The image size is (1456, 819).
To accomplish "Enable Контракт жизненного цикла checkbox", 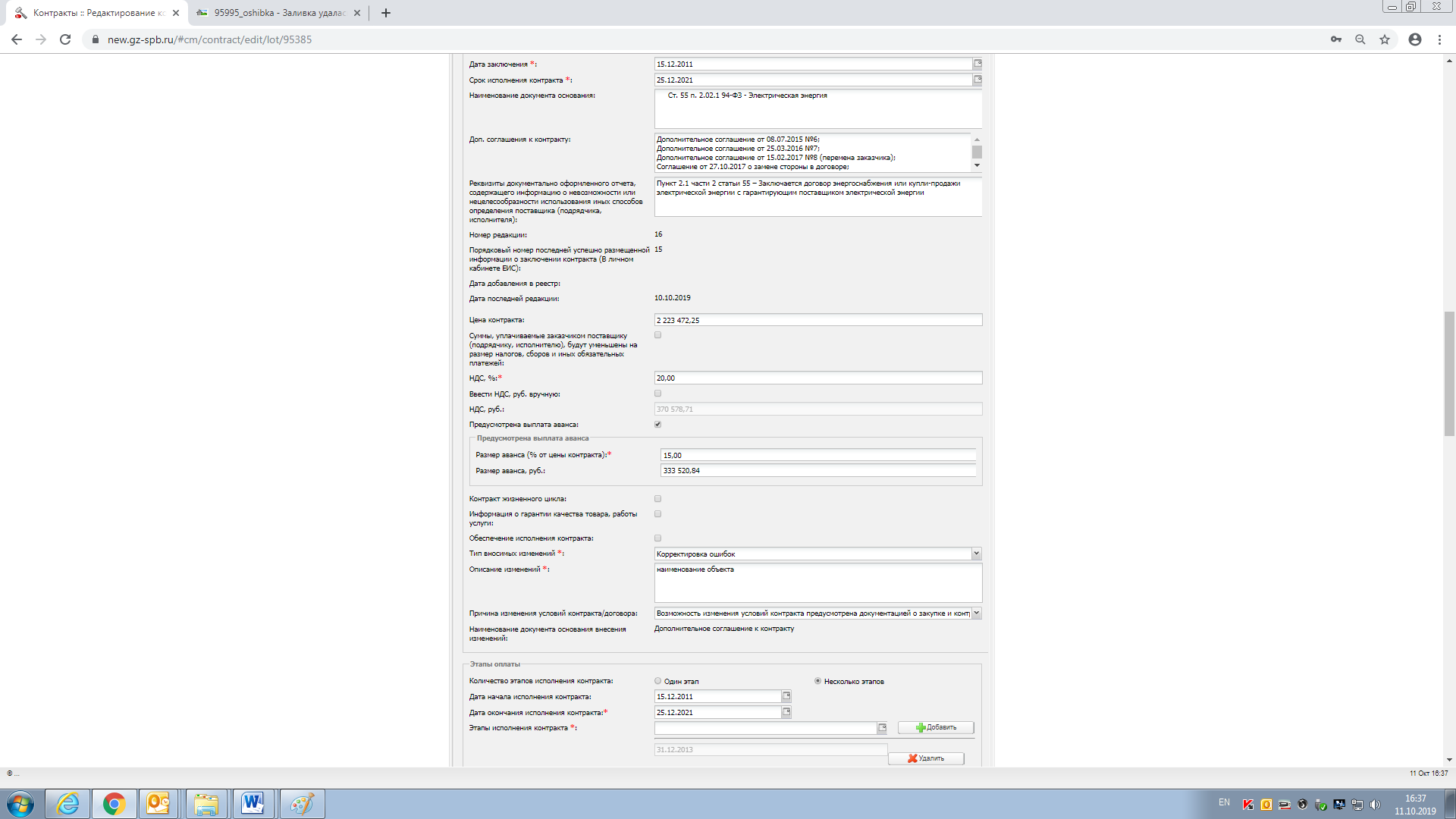I will pyautogui.click(x=657, y=499).
